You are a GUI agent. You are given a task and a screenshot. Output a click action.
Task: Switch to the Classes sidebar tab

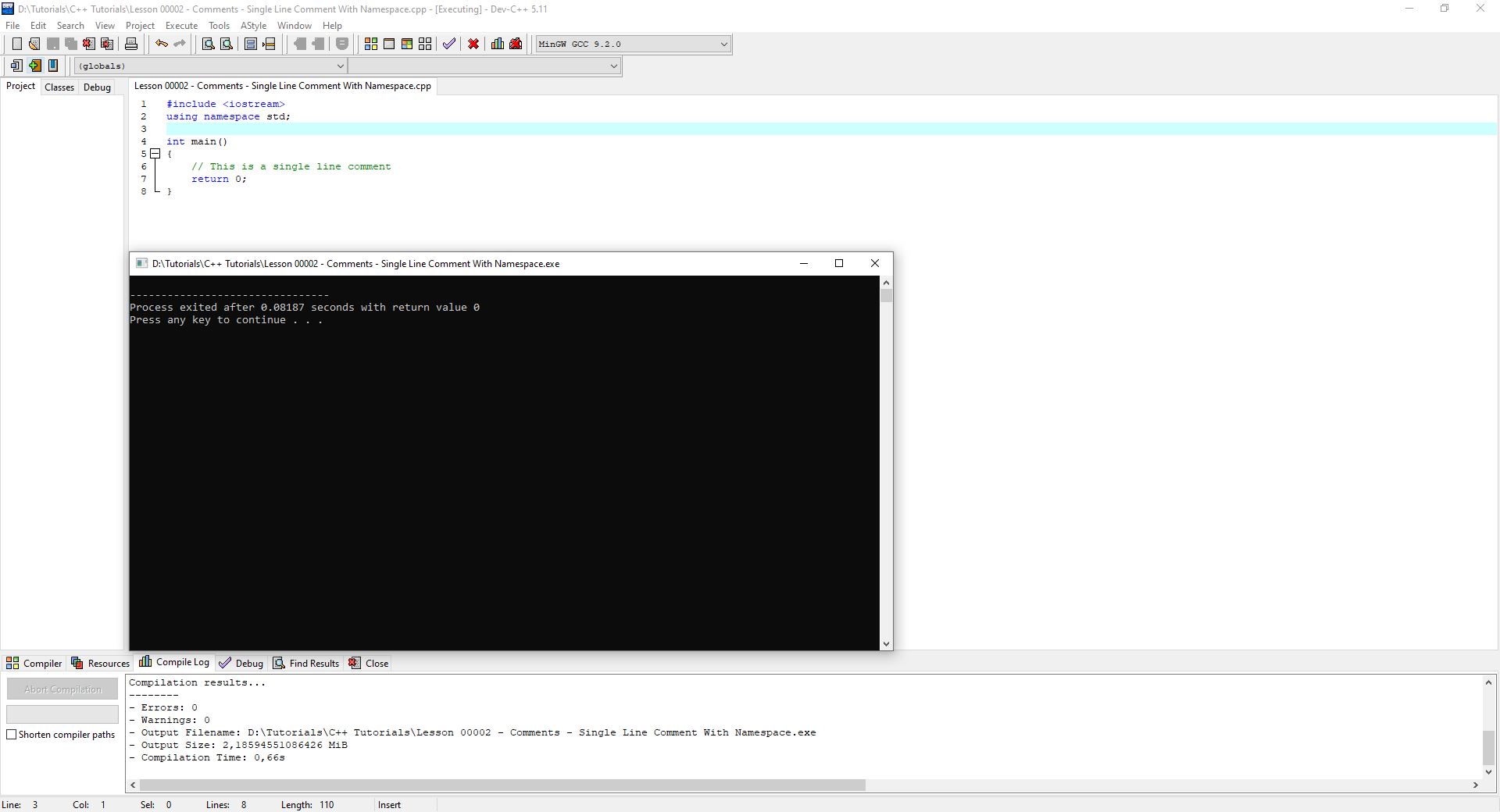pos(59,87)
